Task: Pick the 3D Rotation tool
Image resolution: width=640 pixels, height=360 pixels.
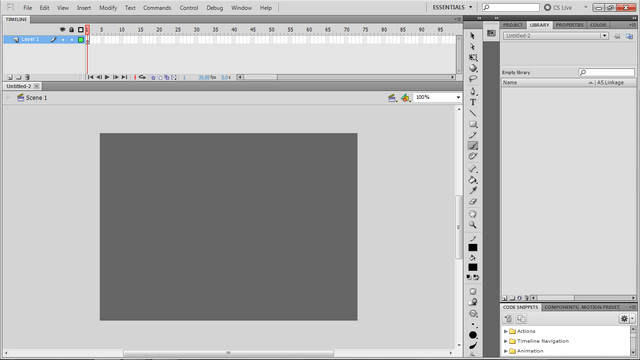Action: coord(473,68)
